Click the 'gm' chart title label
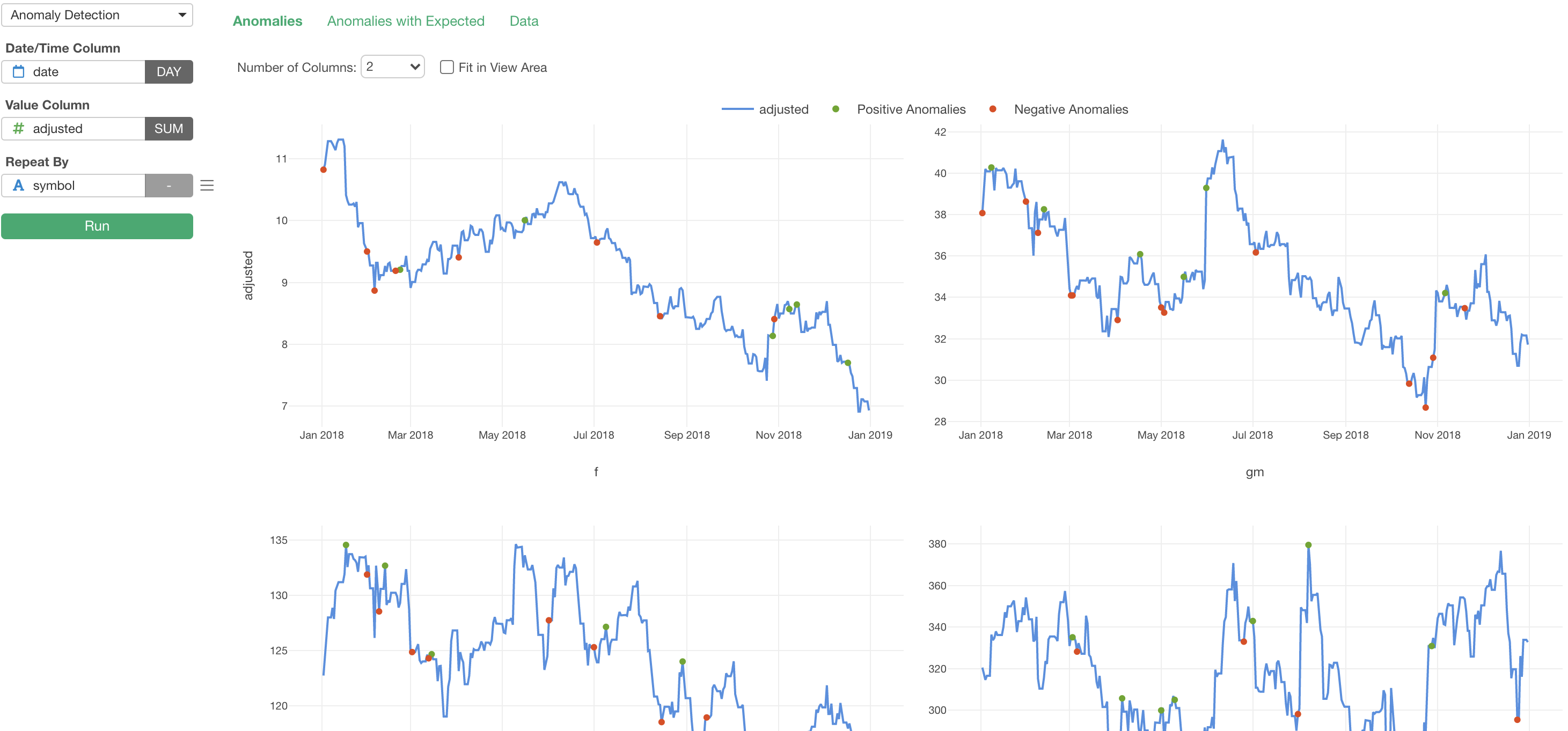 coord(1255,472)
